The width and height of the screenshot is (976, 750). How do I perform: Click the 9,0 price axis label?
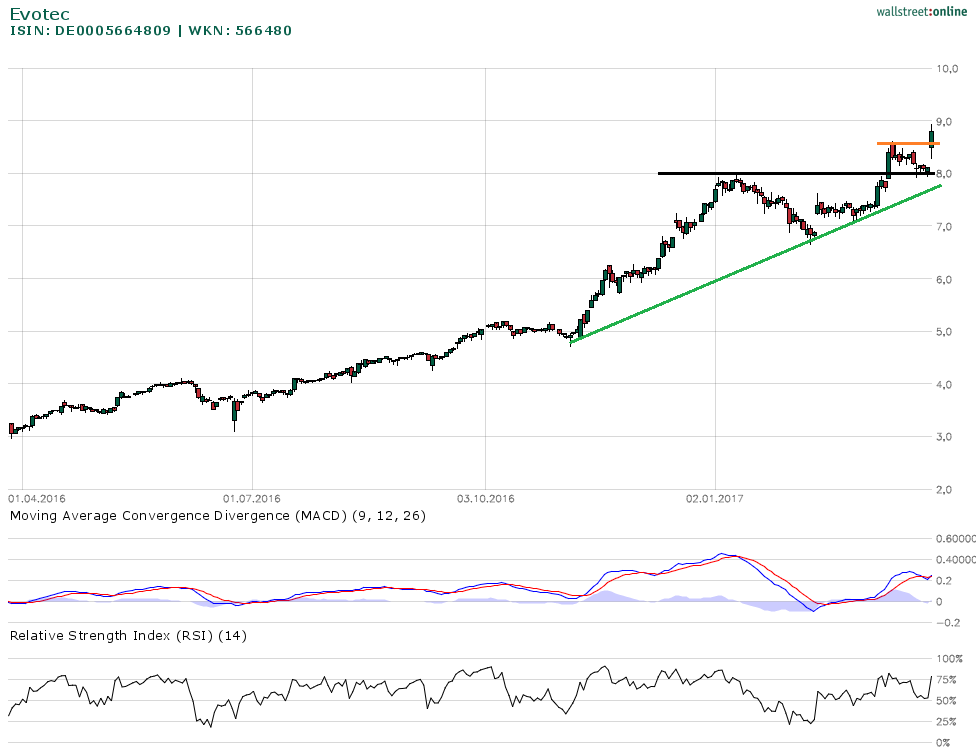point(944,121)
